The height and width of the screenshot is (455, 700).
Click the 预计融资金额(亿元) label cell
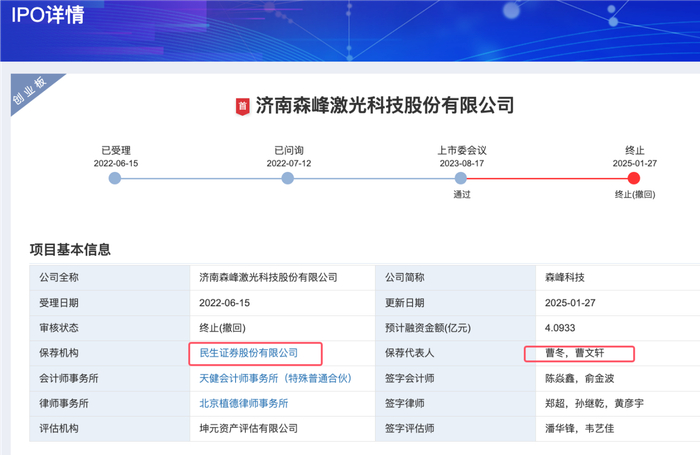click(x=455, y=328)
